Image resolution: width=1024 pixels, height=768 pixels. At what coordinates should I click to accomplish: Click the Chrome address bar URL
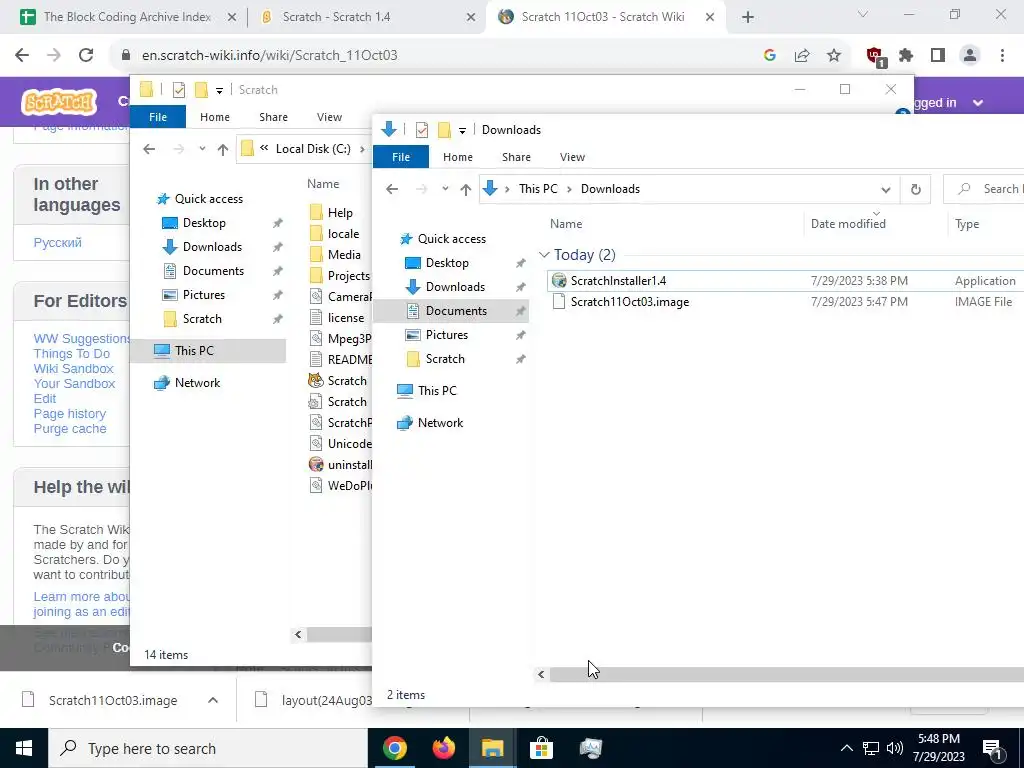point(269,56)
